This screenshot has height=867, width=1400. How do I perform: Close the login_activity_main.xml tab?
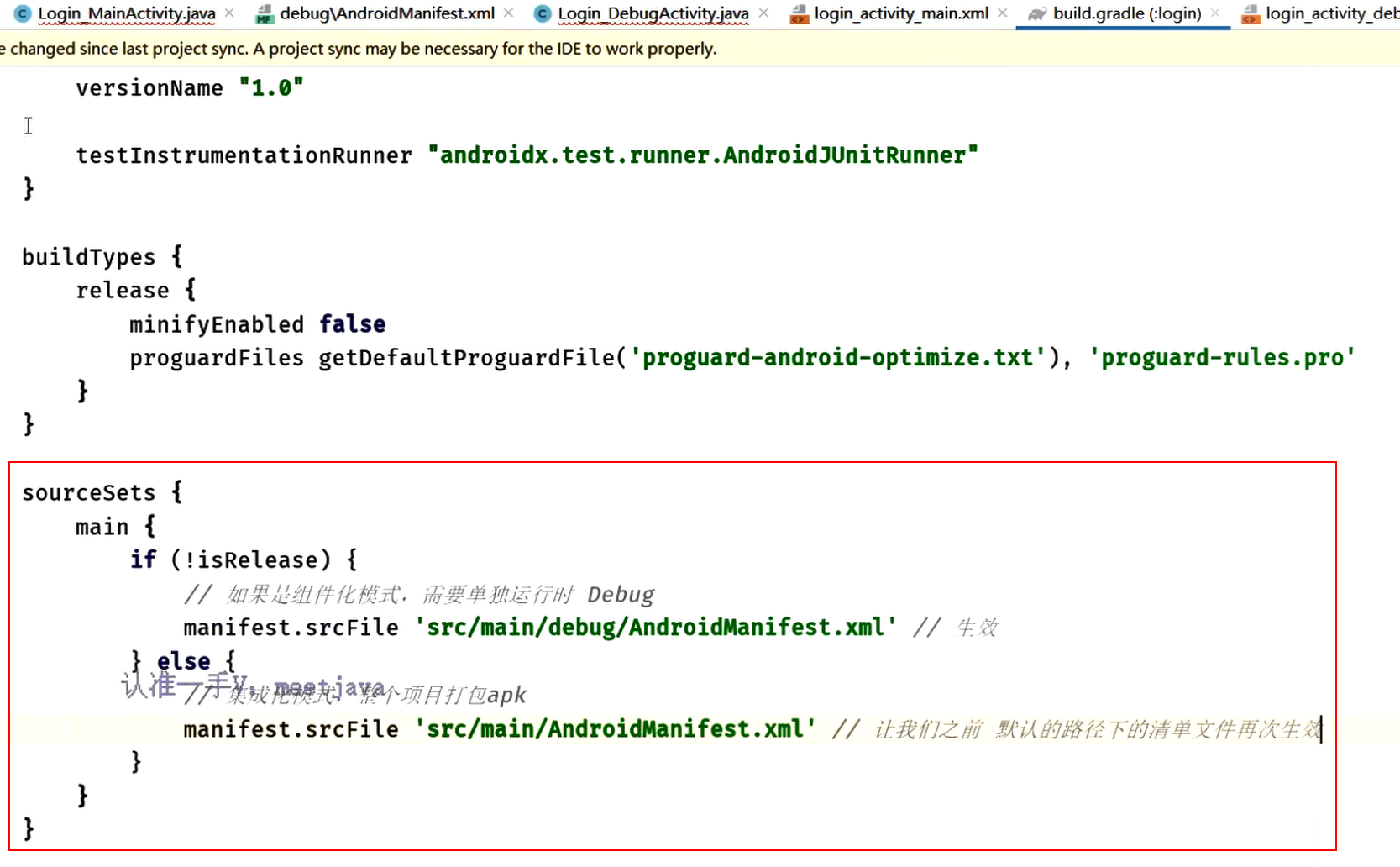[1002, 13]
